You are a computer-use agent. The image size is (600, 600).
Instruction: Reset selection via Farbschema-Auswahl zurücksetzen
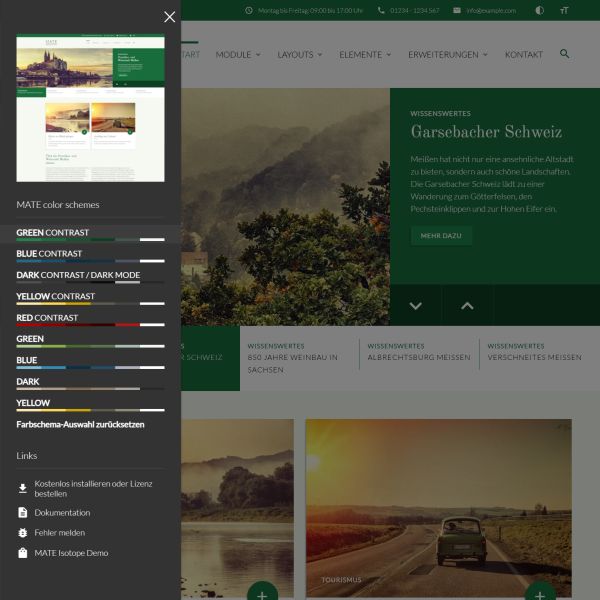coord(80,424)
